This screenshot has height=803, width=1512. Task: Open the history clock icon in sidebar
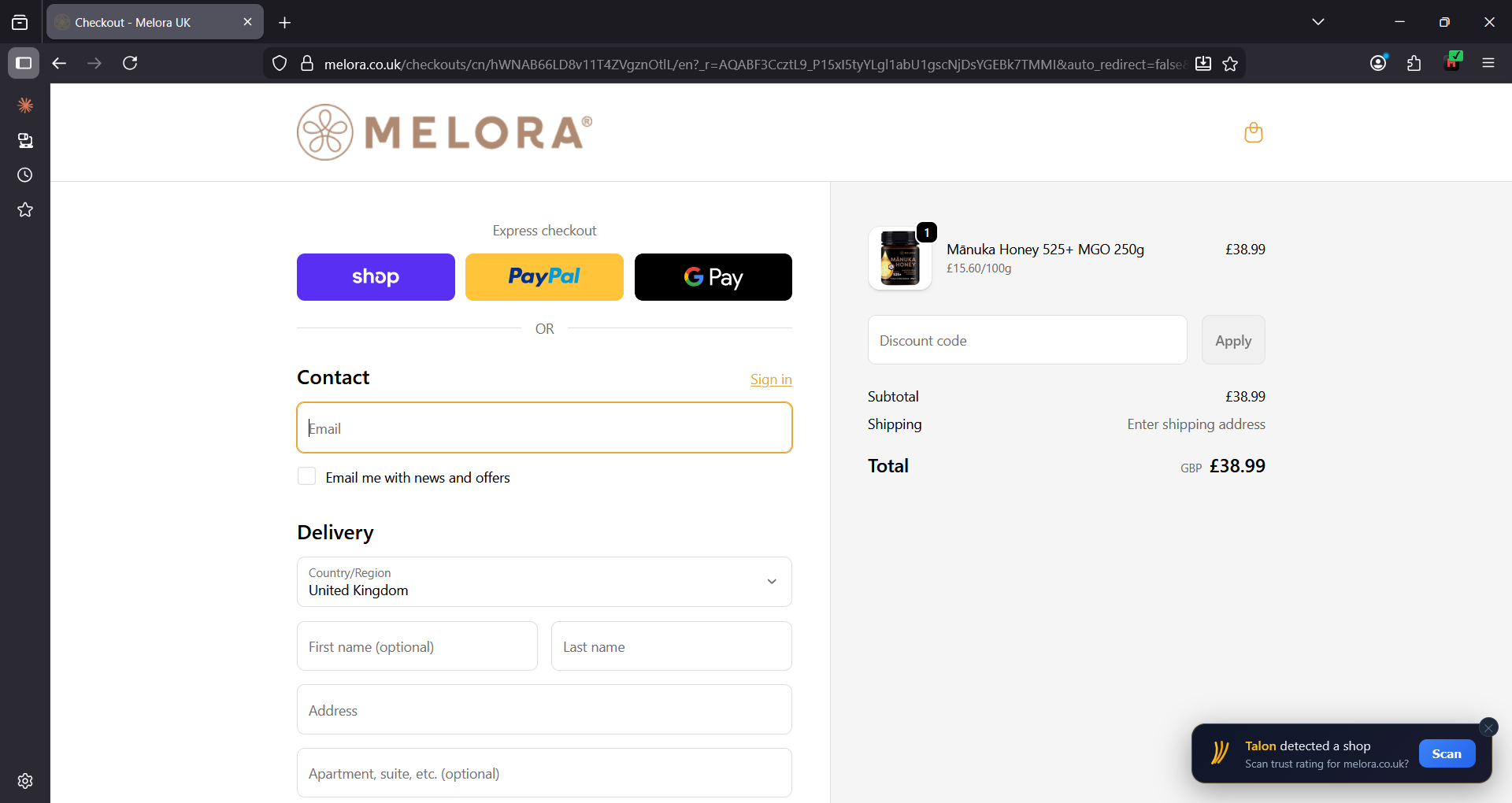click(x=25, y=175)
